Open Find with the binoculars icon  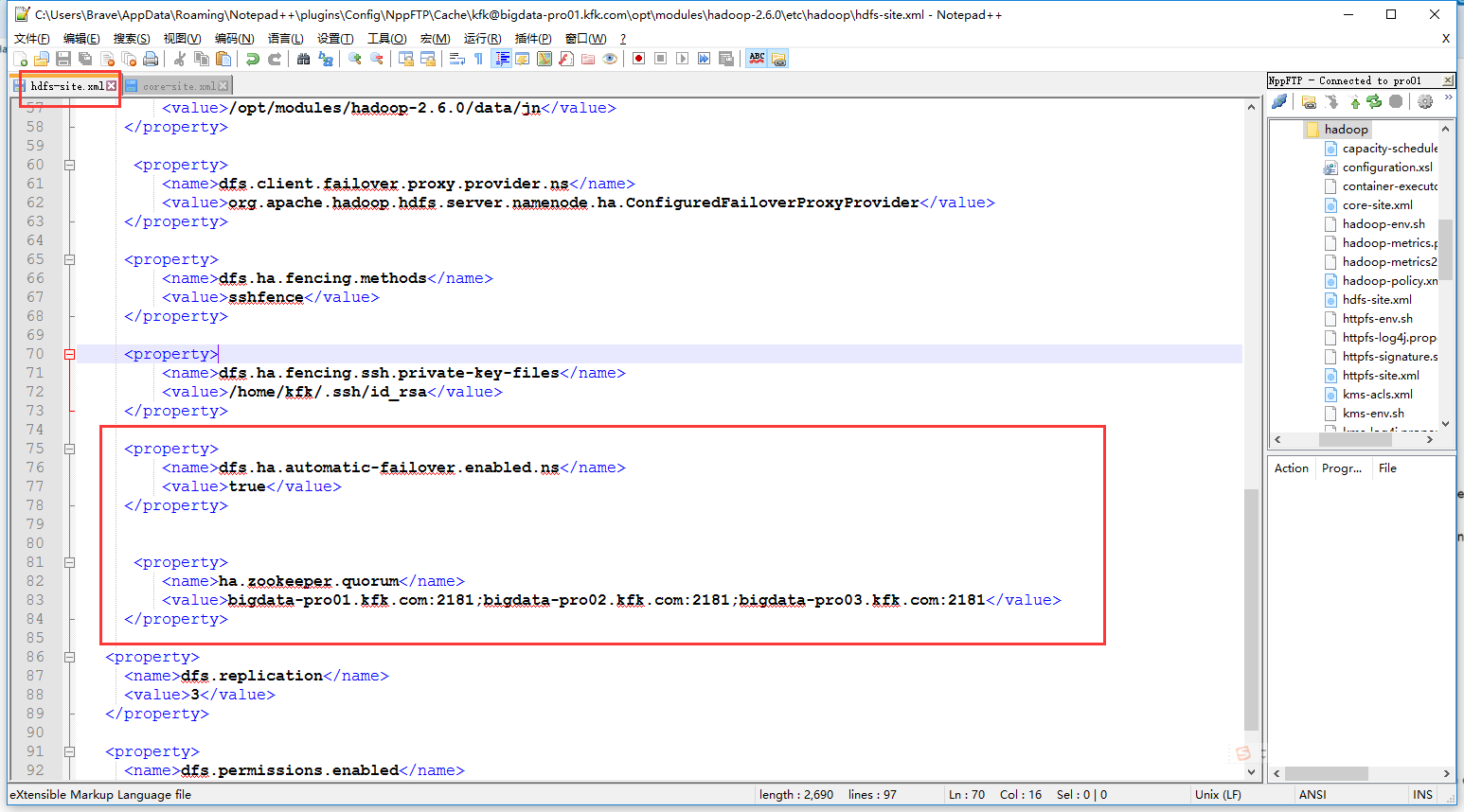click(x=303, y=59)
